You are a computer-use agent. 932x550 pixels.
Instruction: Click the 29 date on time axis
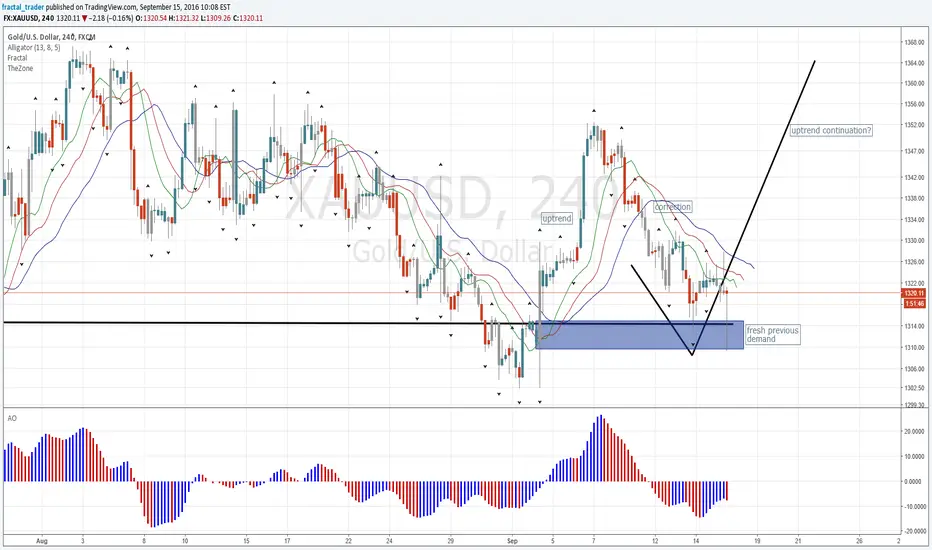[x=451, y=541]
